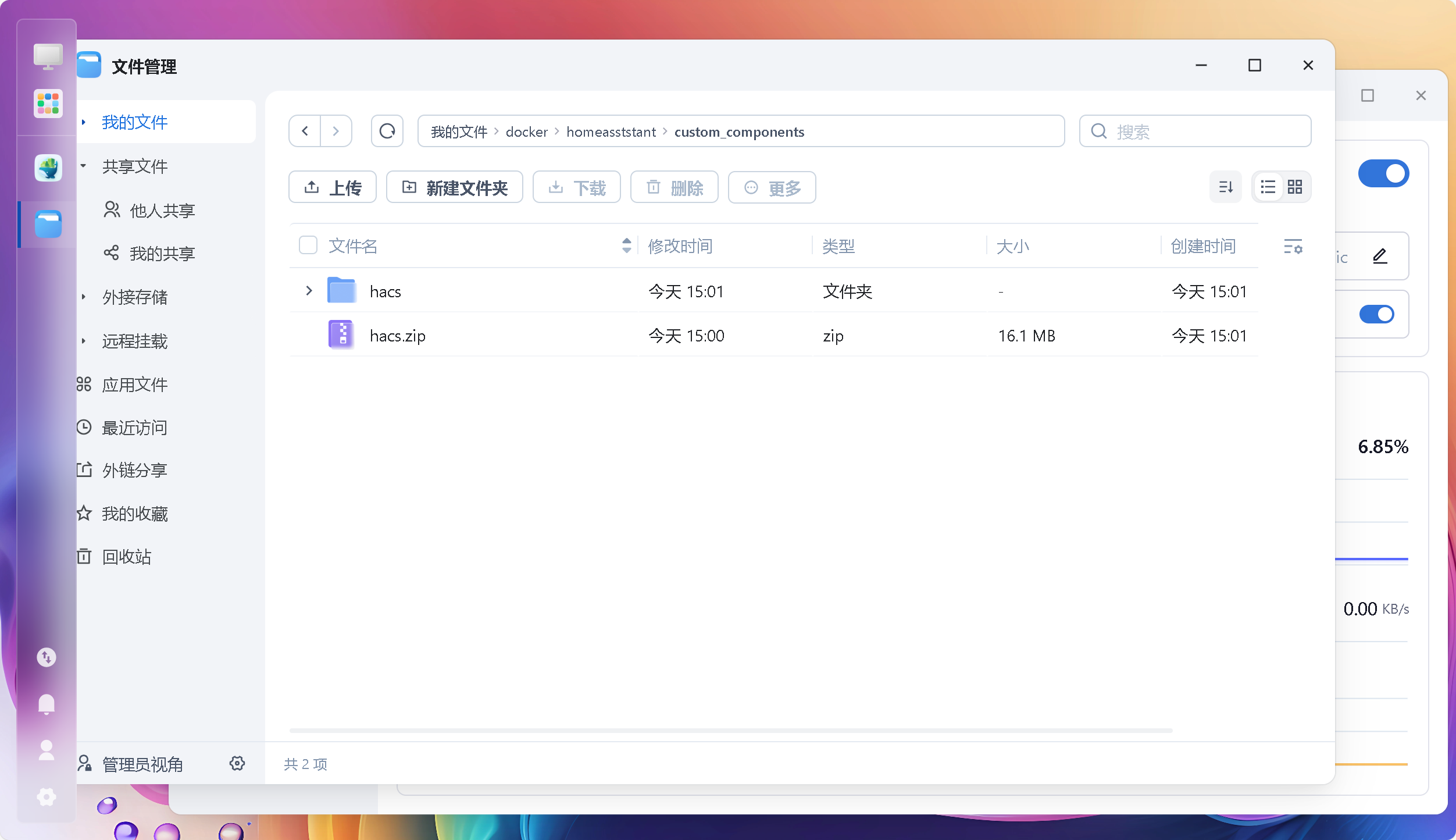Sort by 修改时间 column header

(x=680, y=245)
